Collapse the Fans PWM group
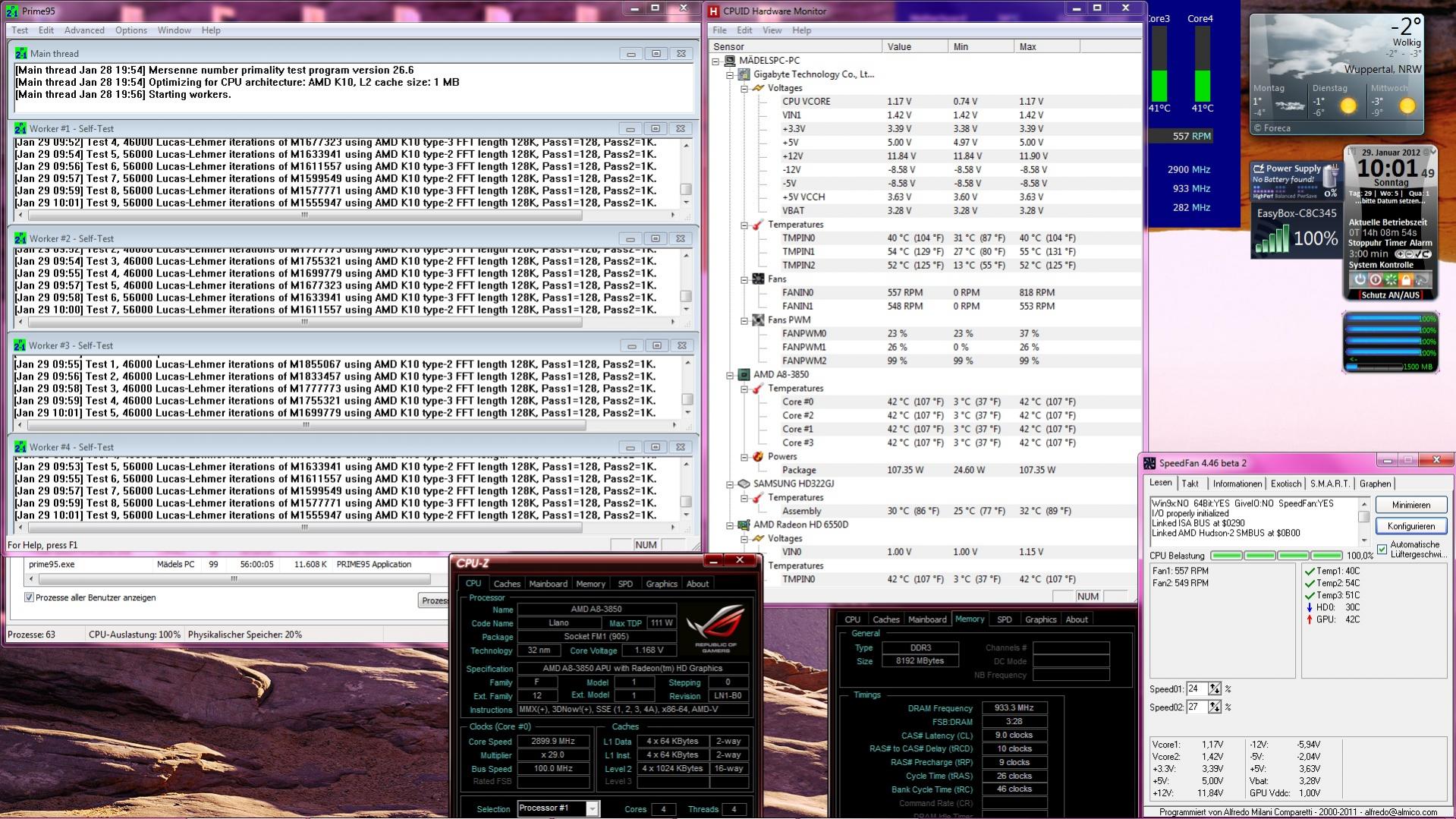The height and width of the screenshot is (819, 1456). tap(744, 320)
